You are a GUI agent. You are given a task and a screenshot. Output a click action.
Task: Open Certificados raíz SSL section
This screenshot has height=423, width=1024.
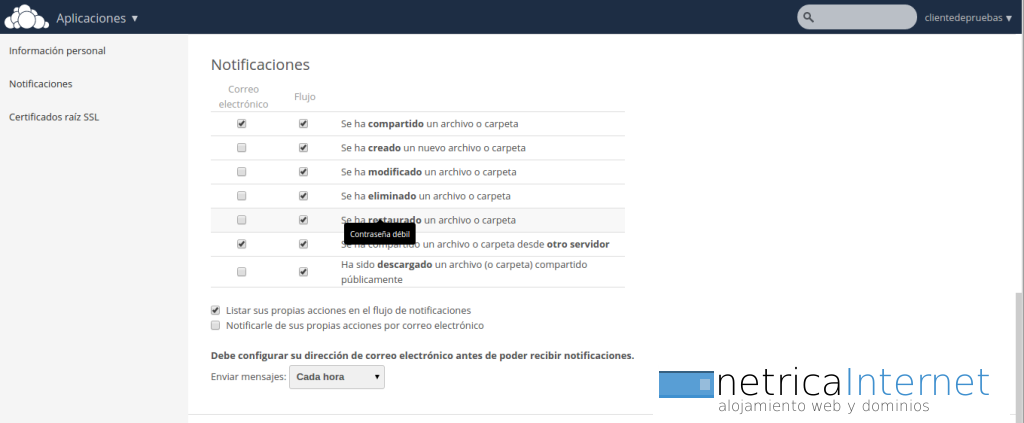(x=54, y=117)
